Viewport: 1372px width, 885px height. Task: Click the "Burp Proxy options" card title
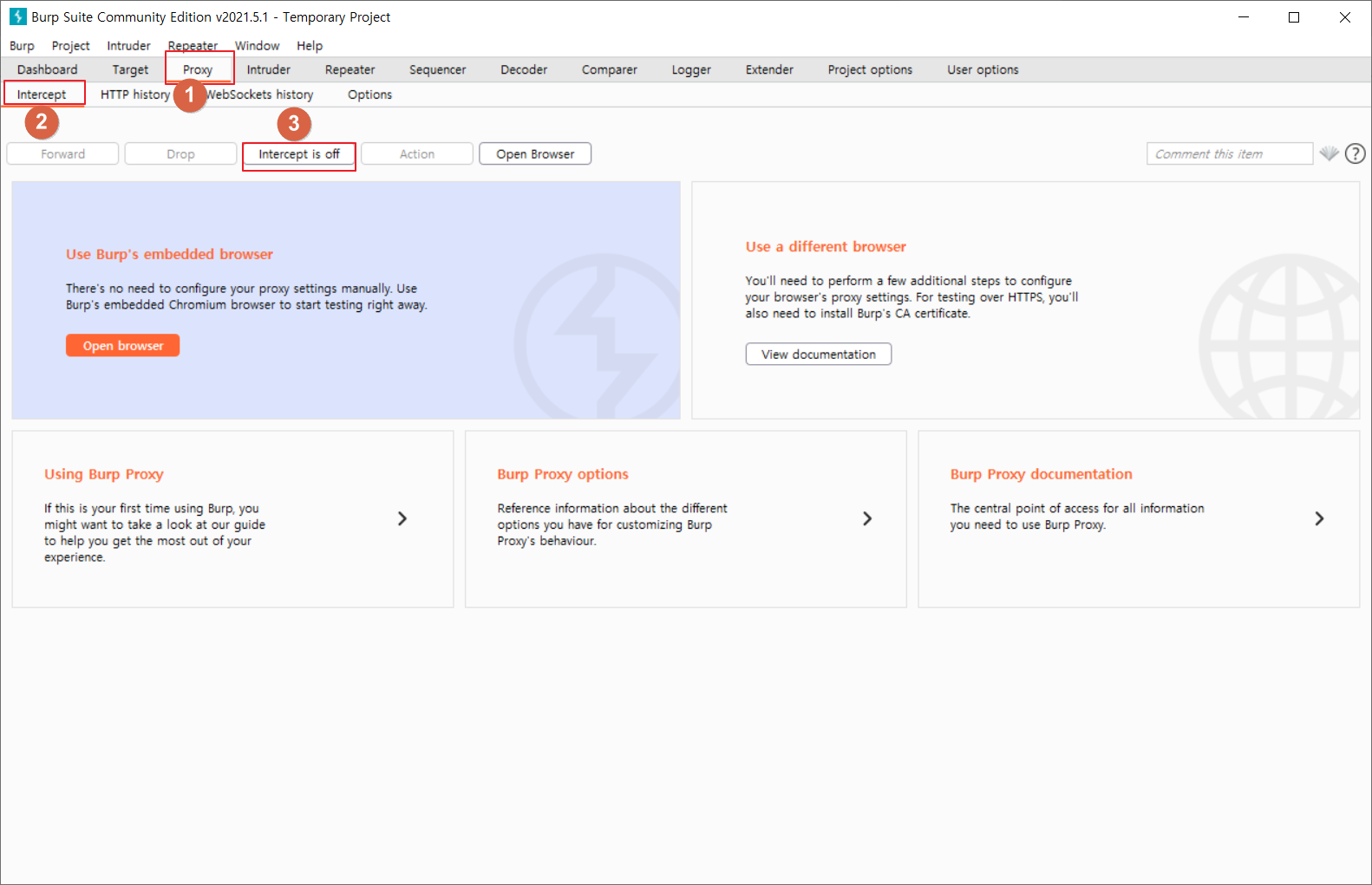click(x=563, y=474)
